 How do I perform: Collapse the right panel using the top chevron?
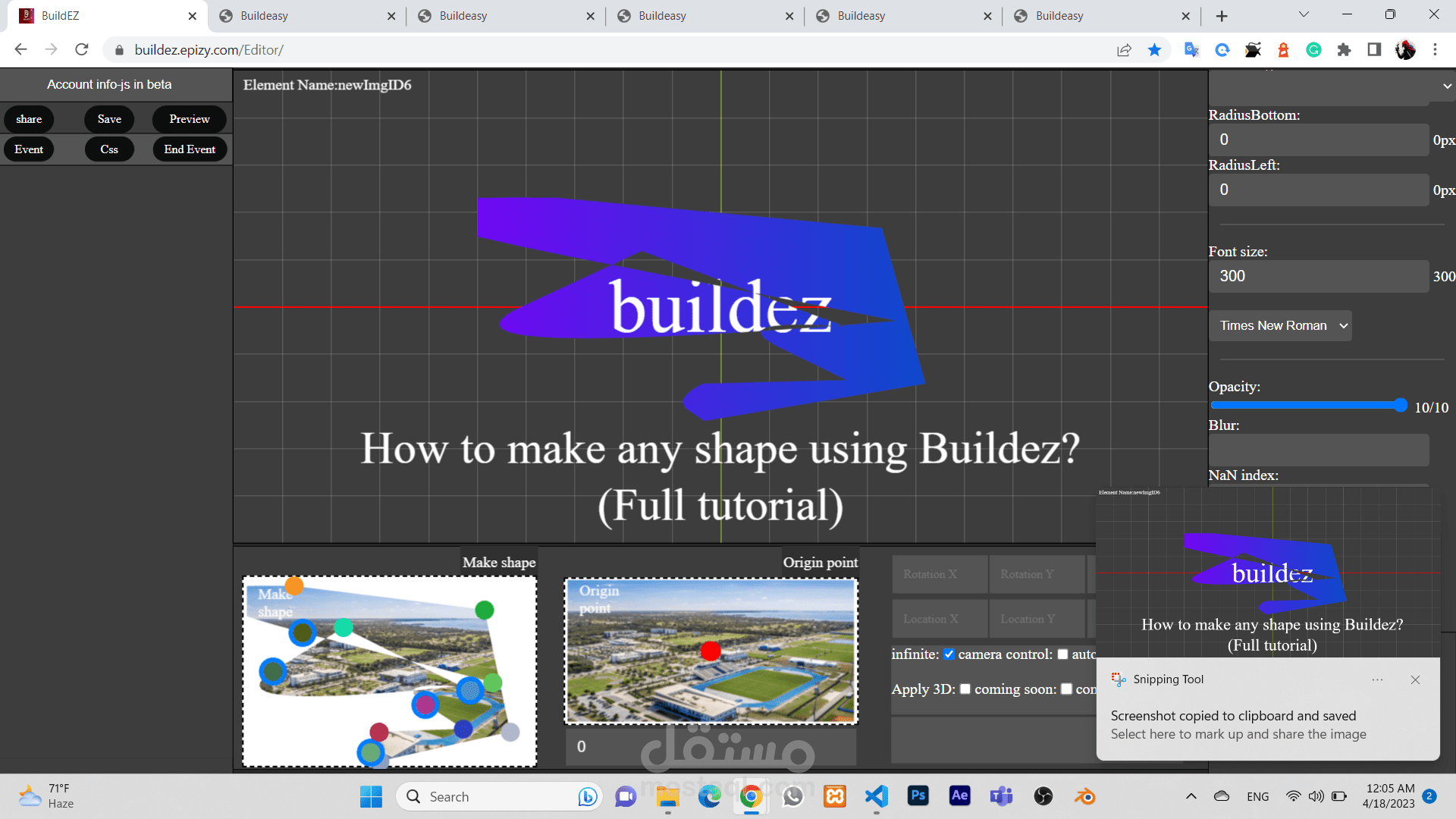point(1447,86)
